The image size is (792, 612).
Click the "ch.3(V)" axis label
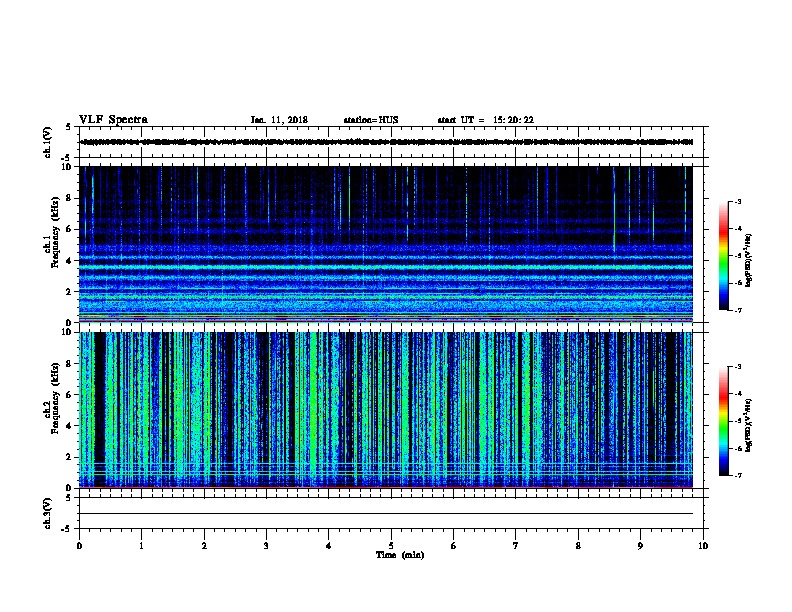(47, 513)
